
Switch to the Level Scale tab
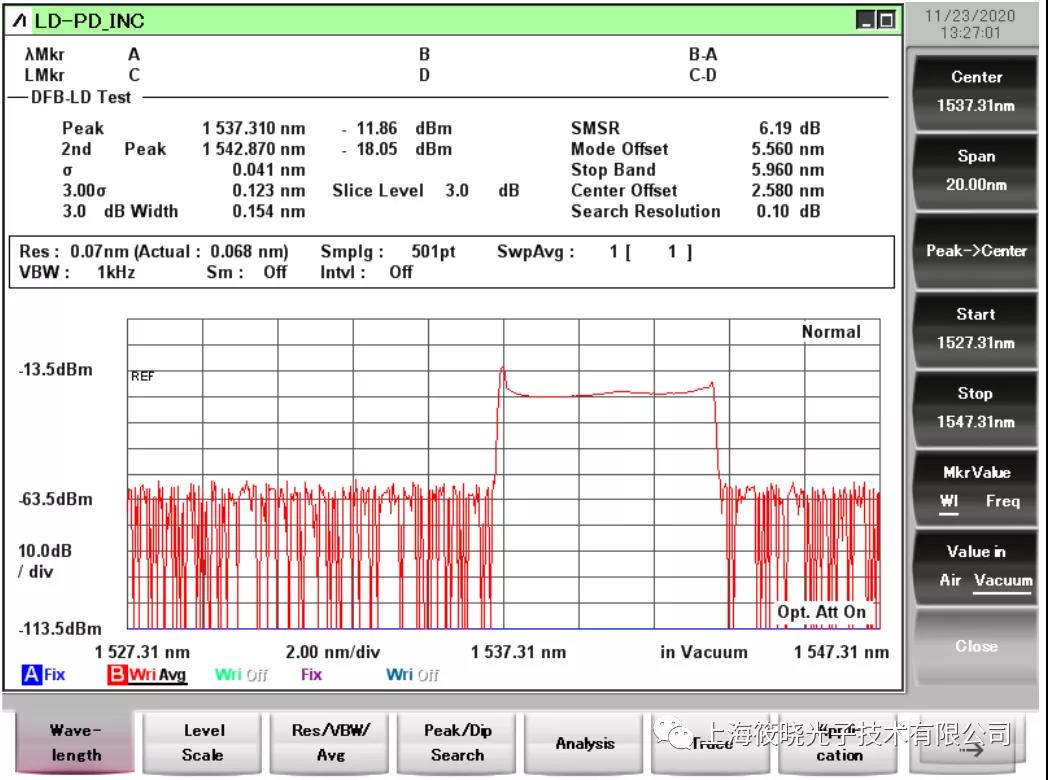[x=204, y=743]
